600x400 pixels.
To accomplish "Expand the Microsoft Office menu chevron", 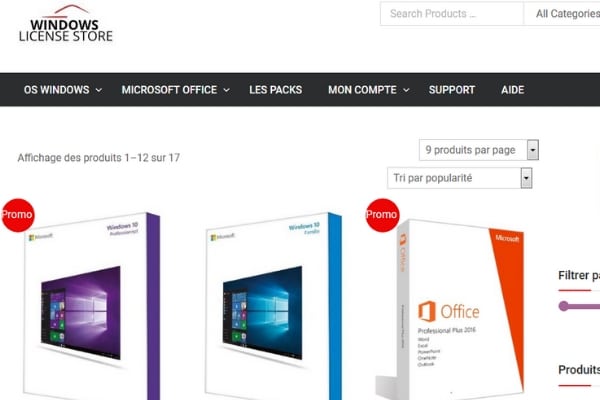I will click(227, 90).
